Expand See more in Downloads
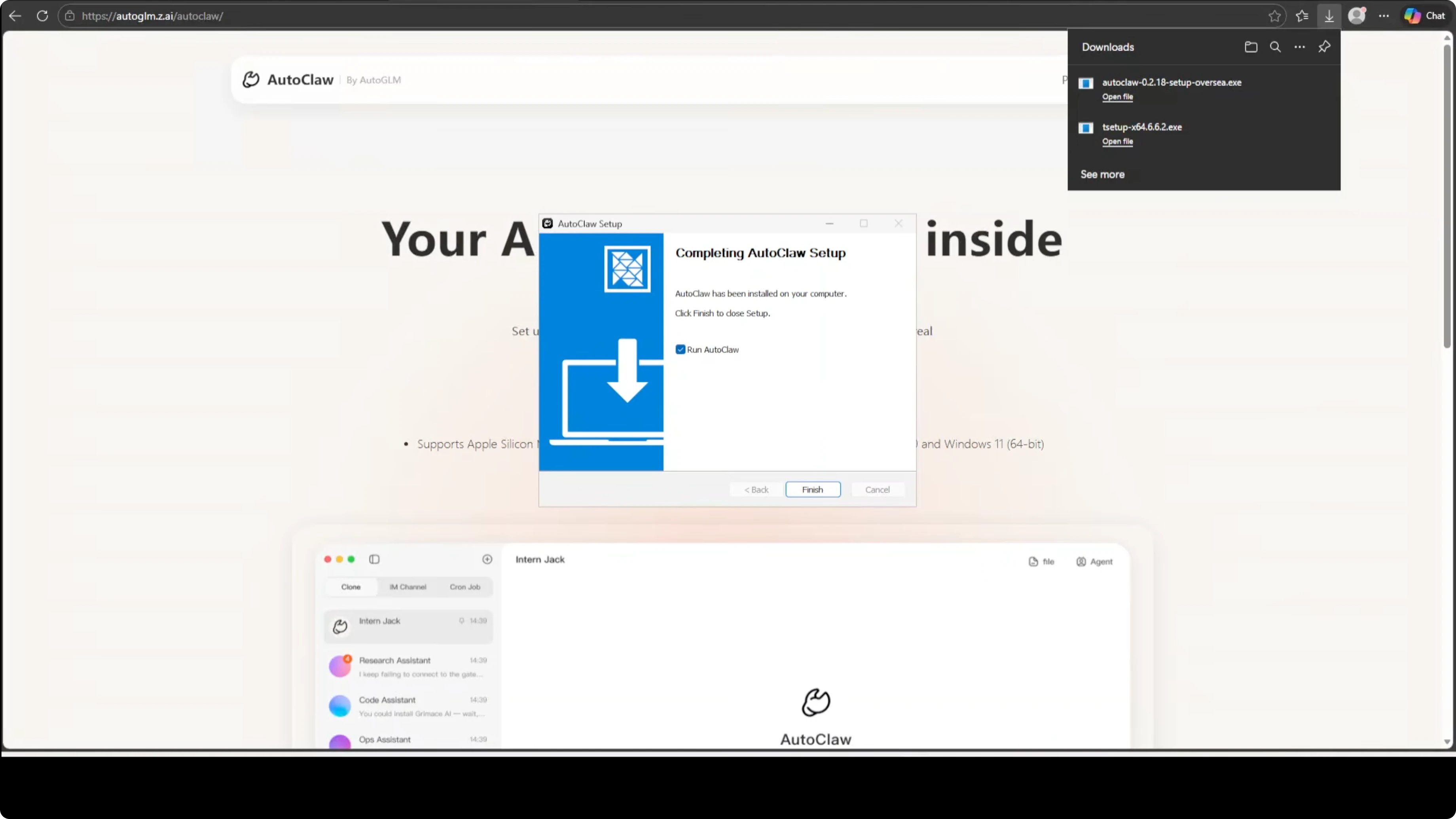 (x=1102, y=174)
